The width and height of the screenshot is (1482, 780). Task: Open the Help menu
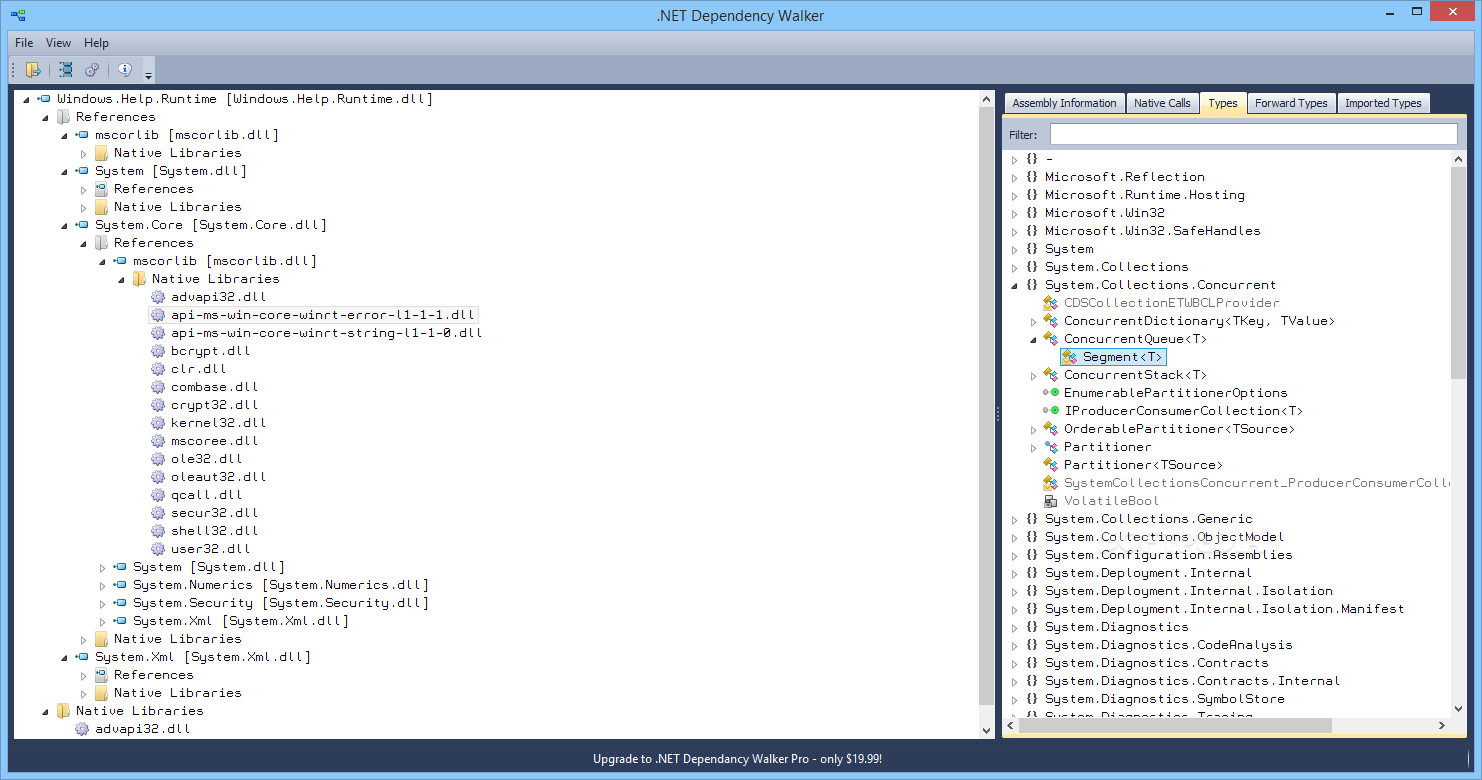pos(96,43)
